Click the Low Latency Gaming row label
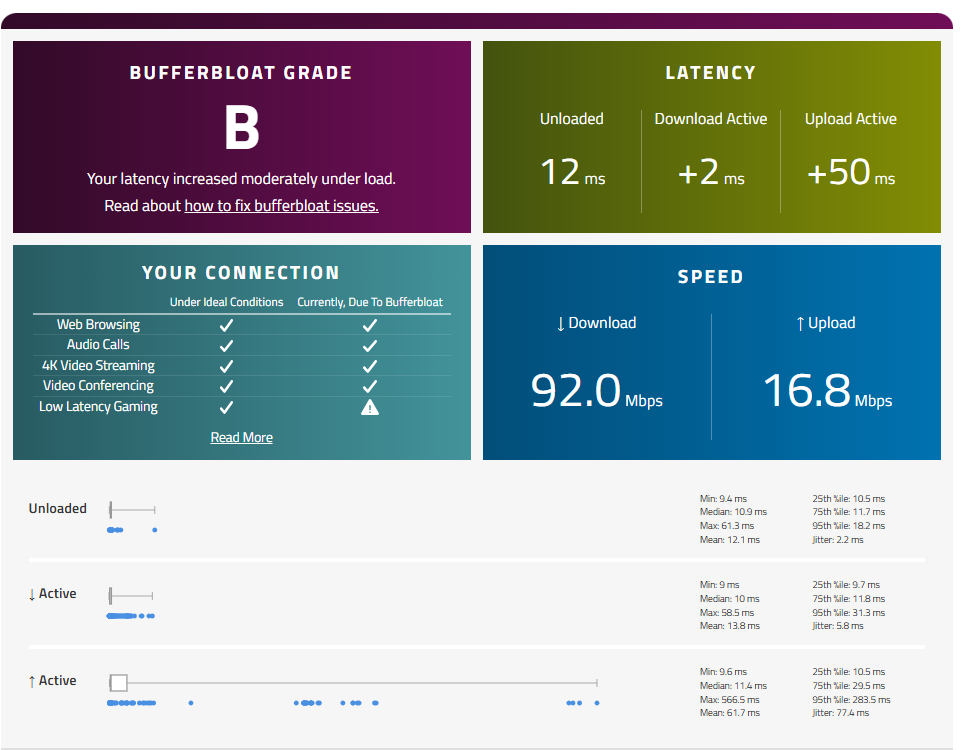This screenshot has height=750, width=973. tap(98, 406)
